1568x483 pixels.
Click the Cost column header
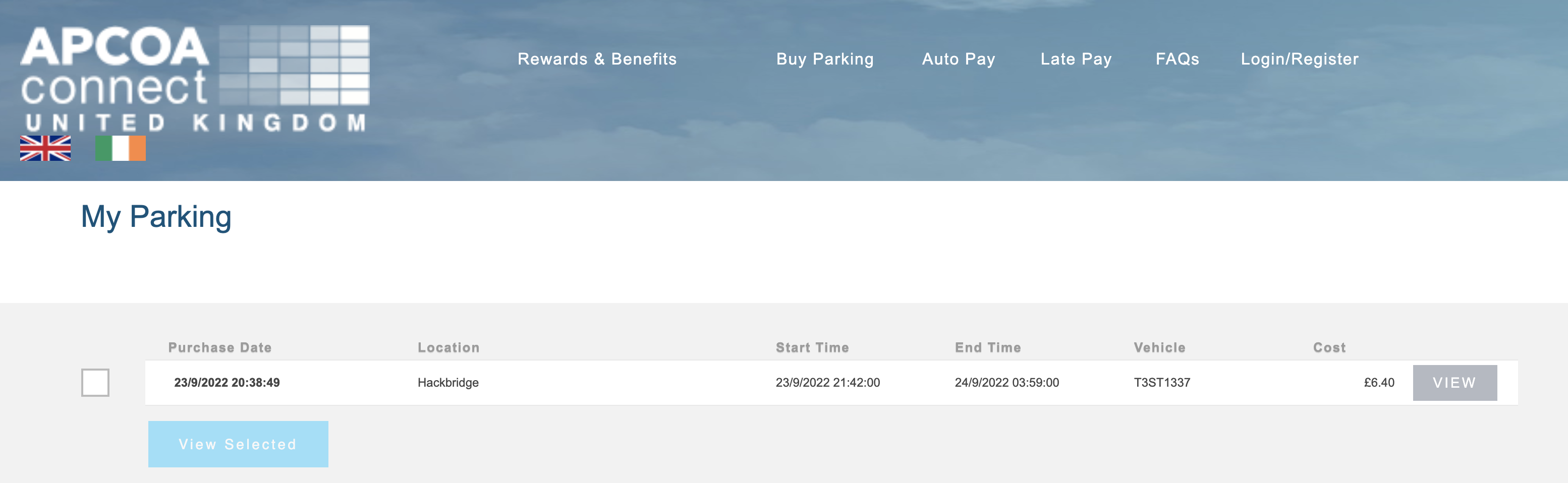click(1329, 347)
